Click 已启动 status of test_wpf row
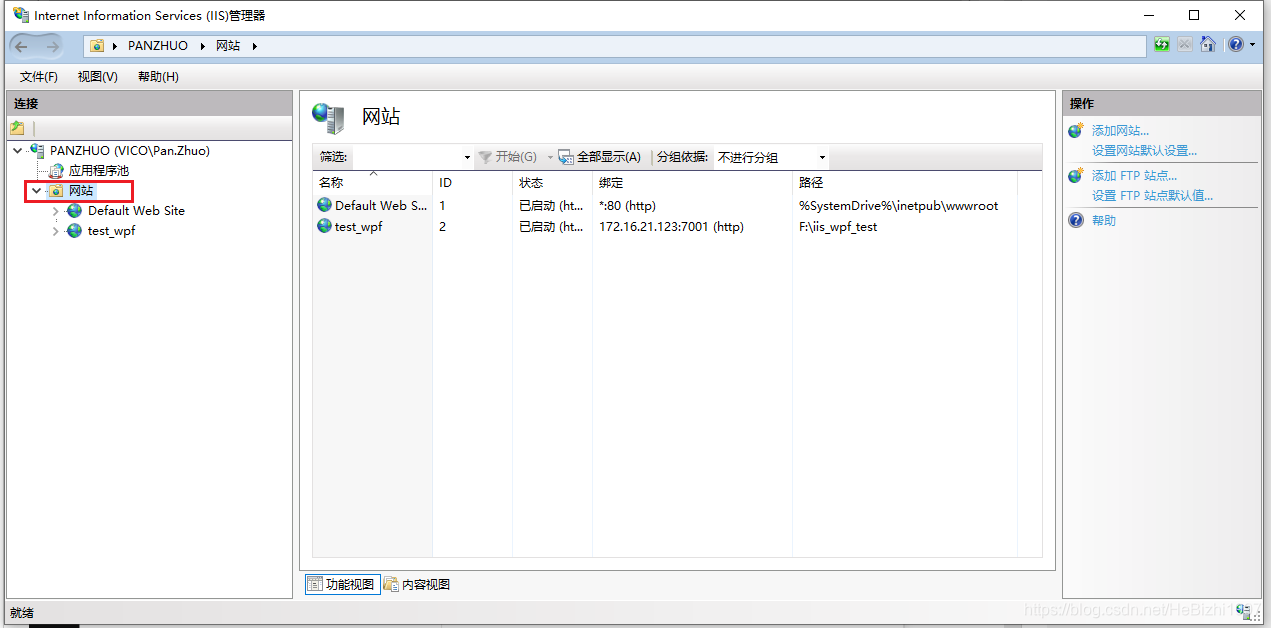The image size is (1271, 628). click(x=551, y=227)
